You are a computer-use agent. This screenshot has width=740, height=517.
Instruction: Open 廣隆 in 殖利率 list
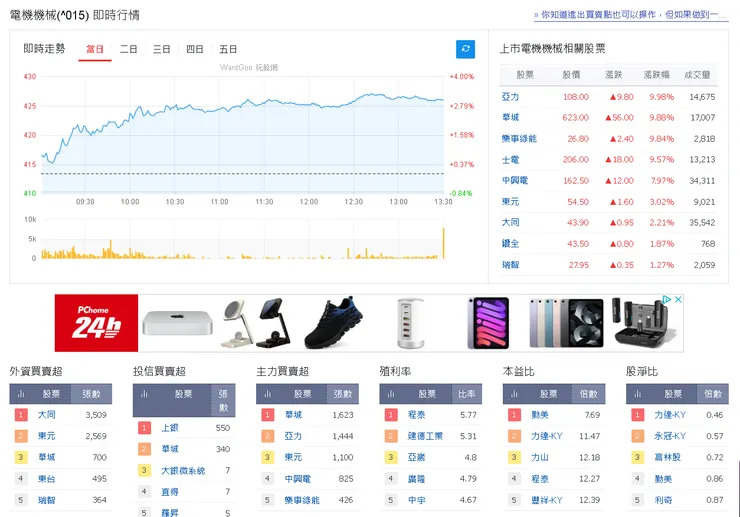tap(416, 479)
